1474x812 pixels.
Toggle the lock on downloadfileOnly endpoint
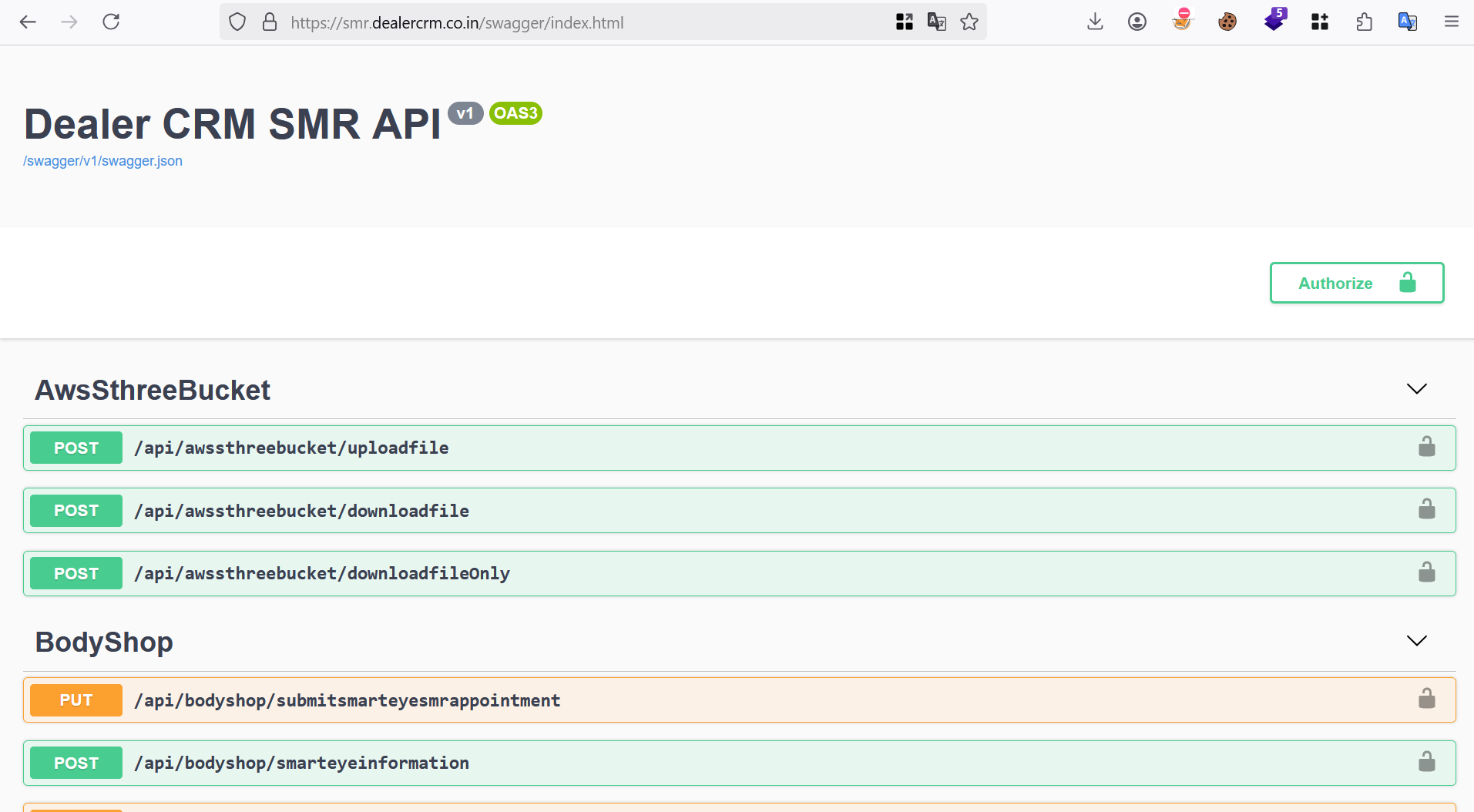[1426, 573]
